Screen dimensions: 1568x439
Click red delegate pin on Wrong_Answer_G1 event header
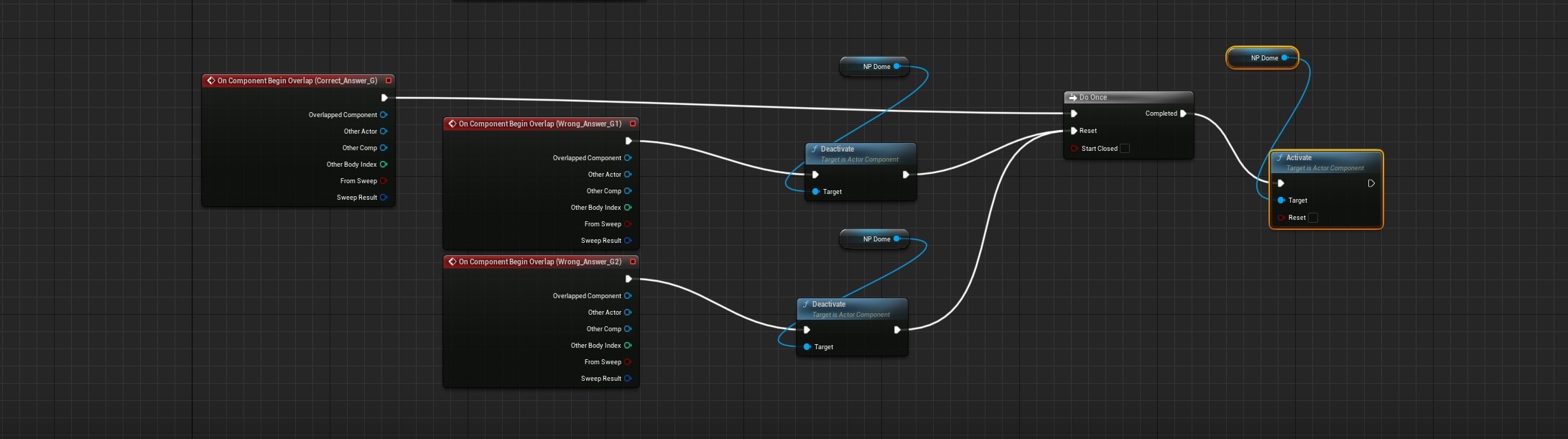(633, 124)
